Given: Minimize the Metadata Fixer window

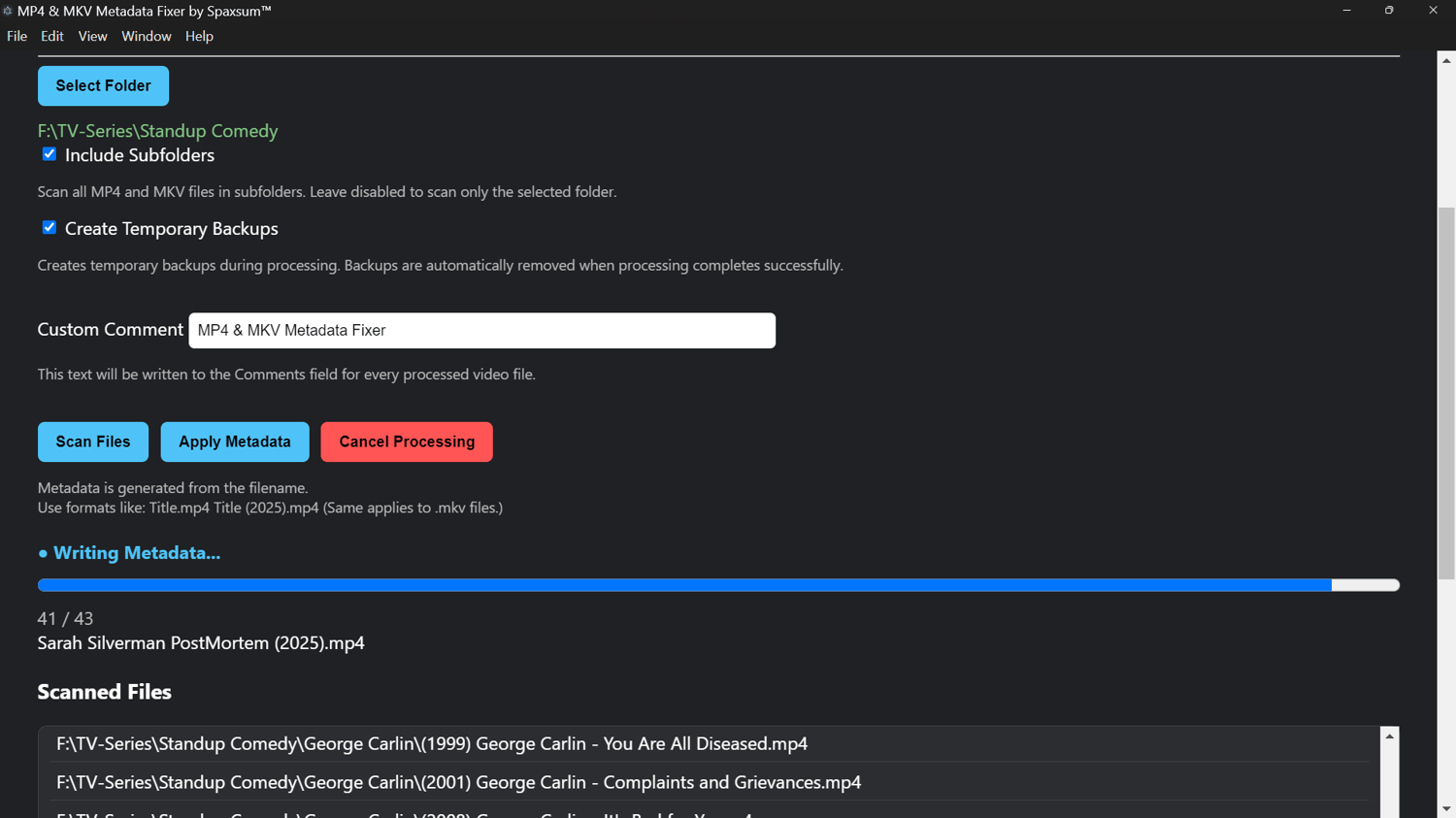Looking at the screenshot, I should pos(1346,11).
